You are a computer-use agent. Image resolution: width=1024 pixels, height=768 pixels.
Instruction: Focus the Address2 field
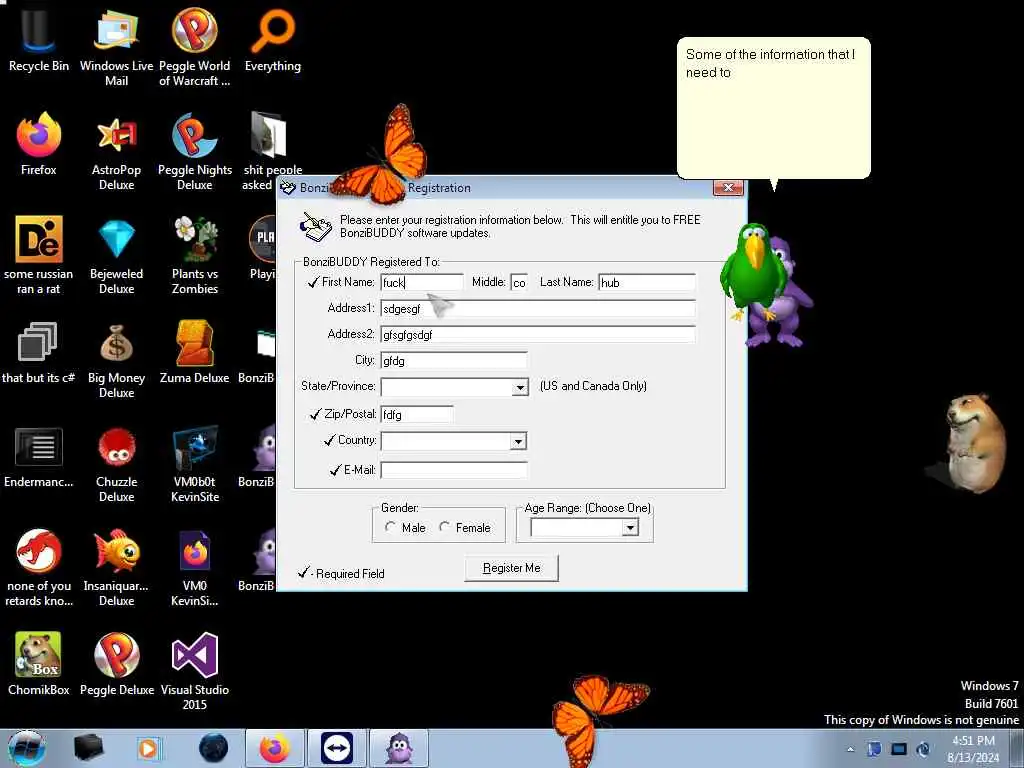pos(538,334)
